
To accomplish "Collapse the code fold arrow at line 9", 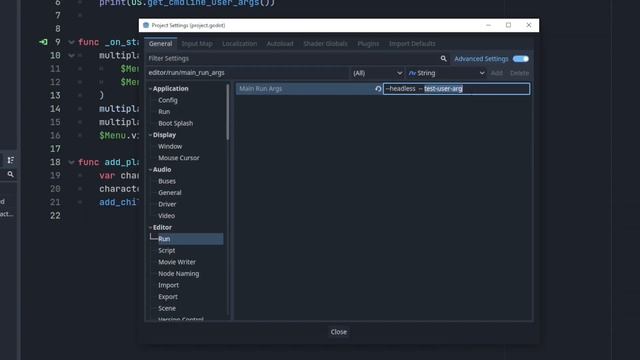I will (x=71, y=42).
